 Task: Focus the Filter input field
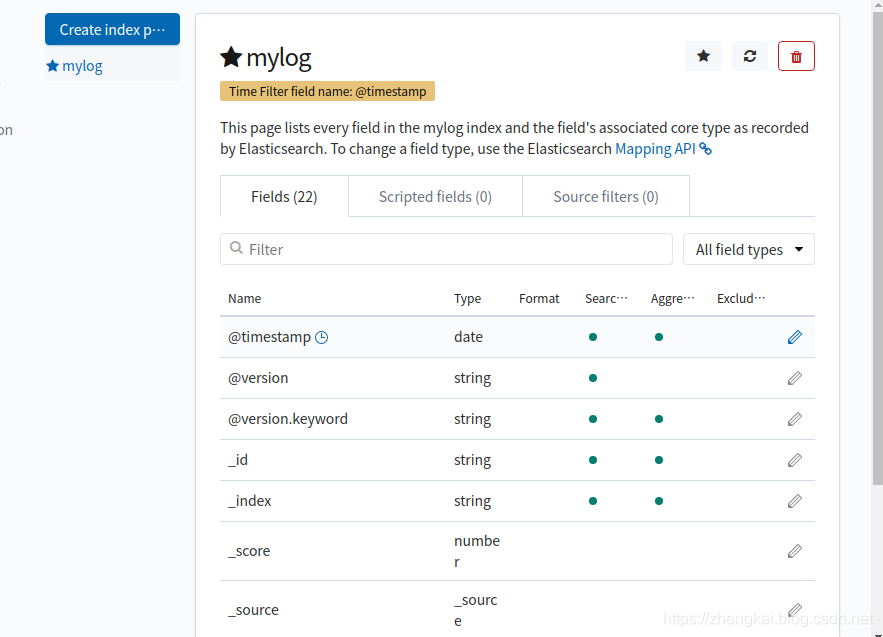point(447,249)
